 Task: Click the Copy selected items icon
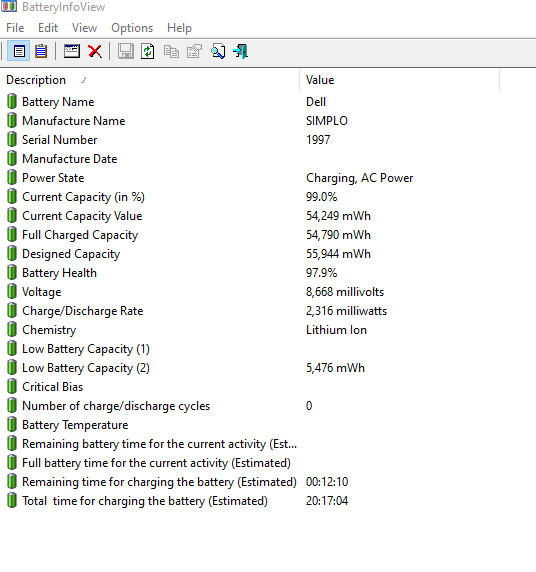click(x=171, y=51)
